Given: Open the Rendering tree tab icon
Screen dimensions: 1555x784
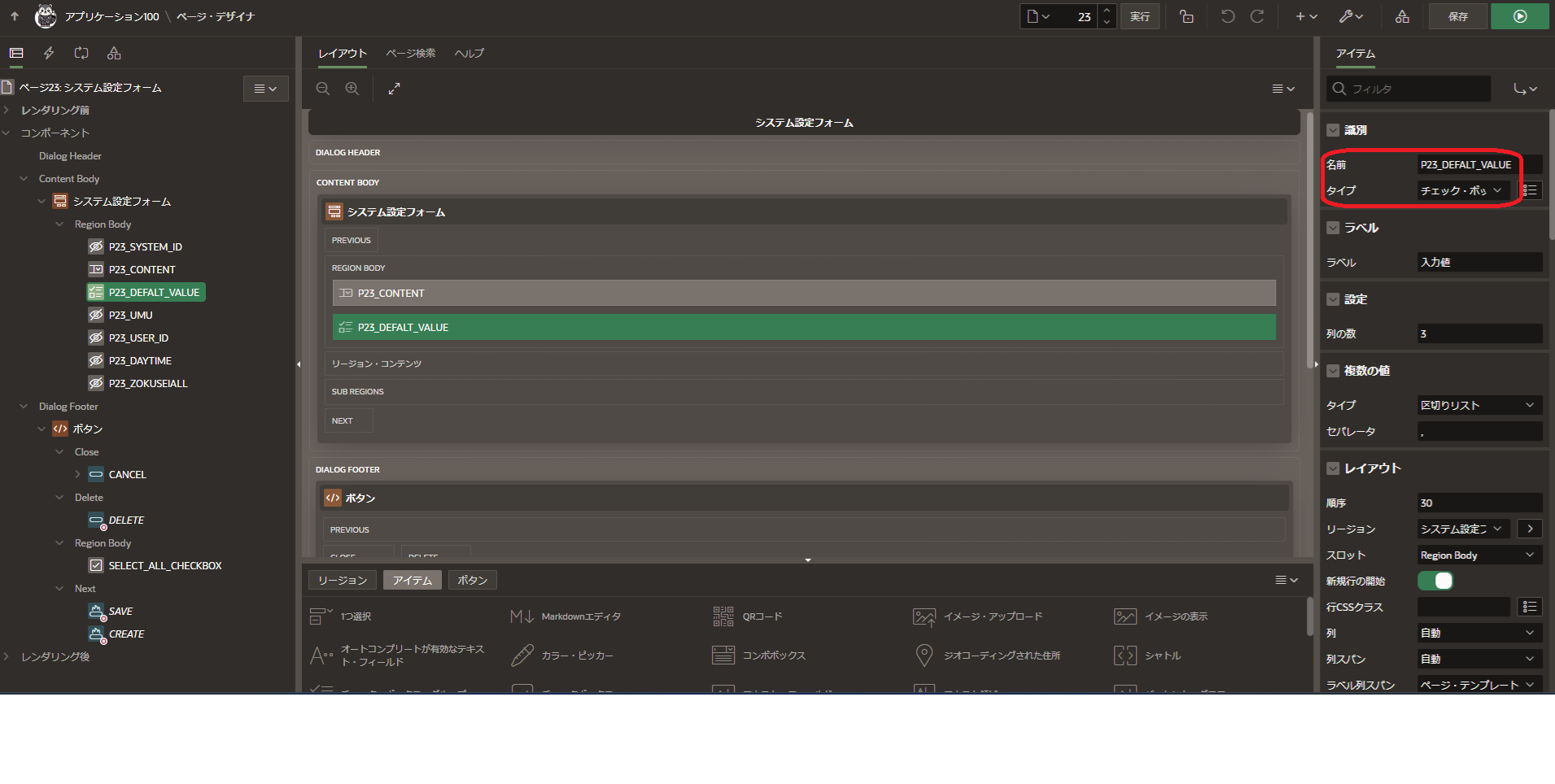Looking at the screenshot, I should (16, 53).
